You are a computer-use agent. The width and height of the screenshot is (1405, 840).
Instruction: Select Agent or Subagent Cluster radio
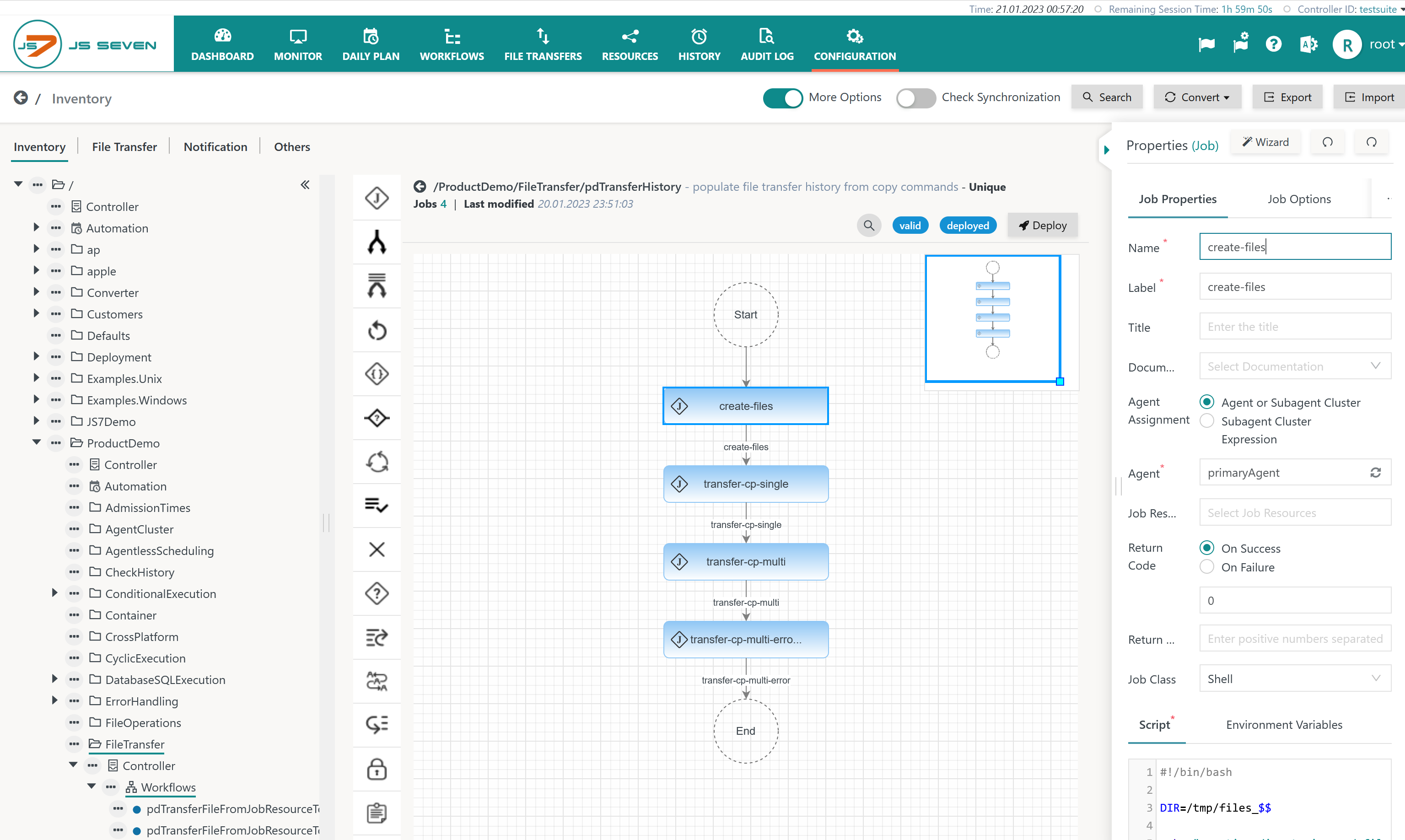click(x=1206, y=402)
